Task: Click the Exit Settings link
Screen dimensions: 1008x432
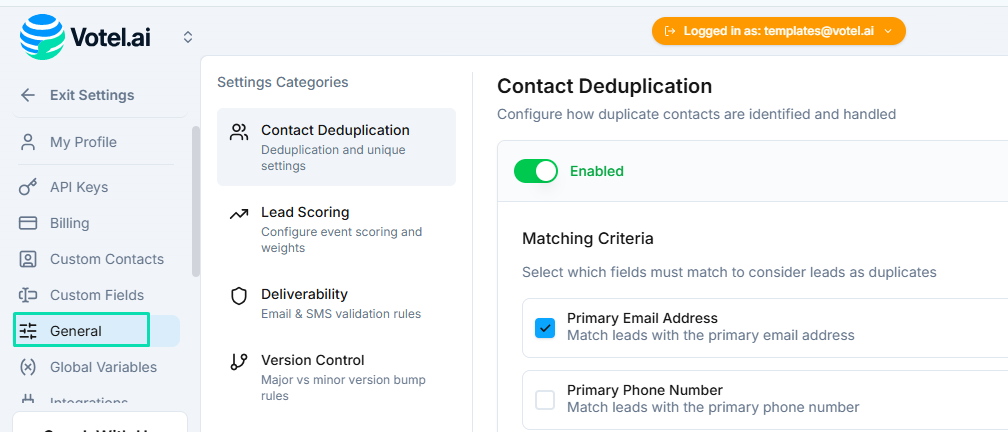Action: pos(91,95)
